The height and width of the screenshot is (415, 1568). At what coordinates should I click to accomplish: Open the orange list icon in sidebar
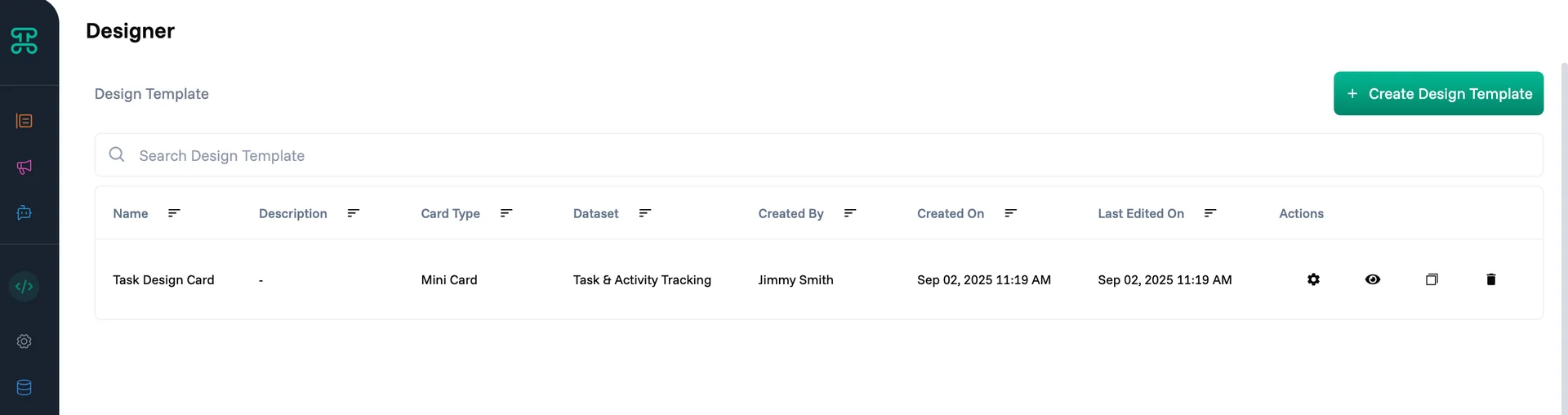point(24,121)
